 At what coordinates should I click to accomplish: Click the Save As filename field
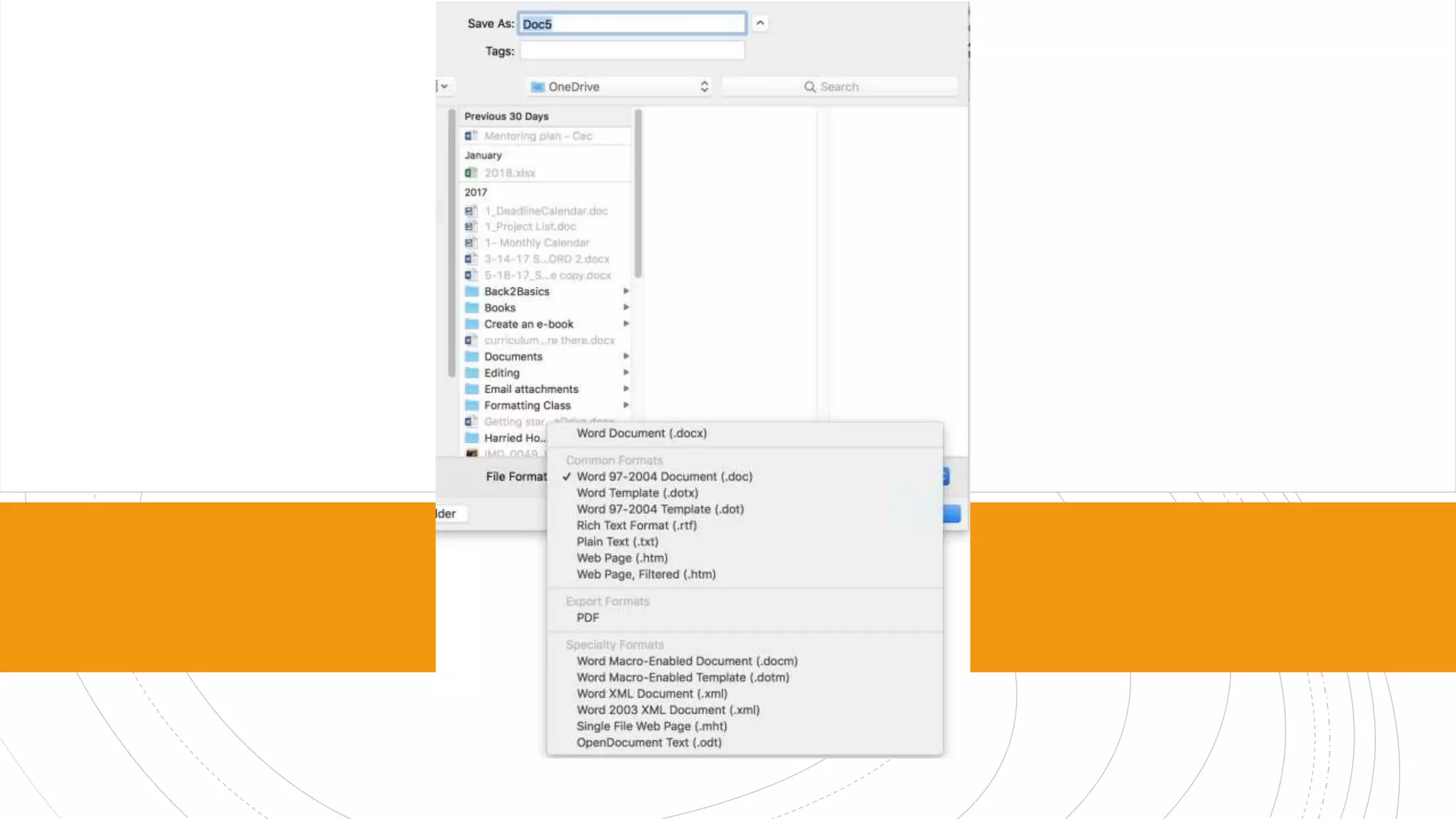click(632, 23)
